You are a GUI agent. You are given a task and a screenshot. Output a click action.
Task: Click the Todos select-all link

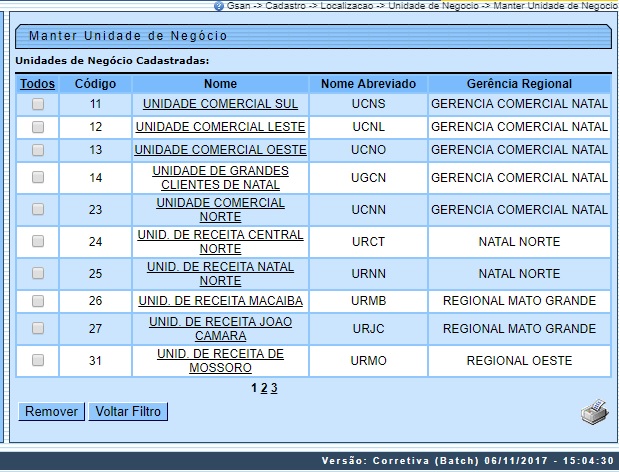pyautogui.click(x=38, y=84)
